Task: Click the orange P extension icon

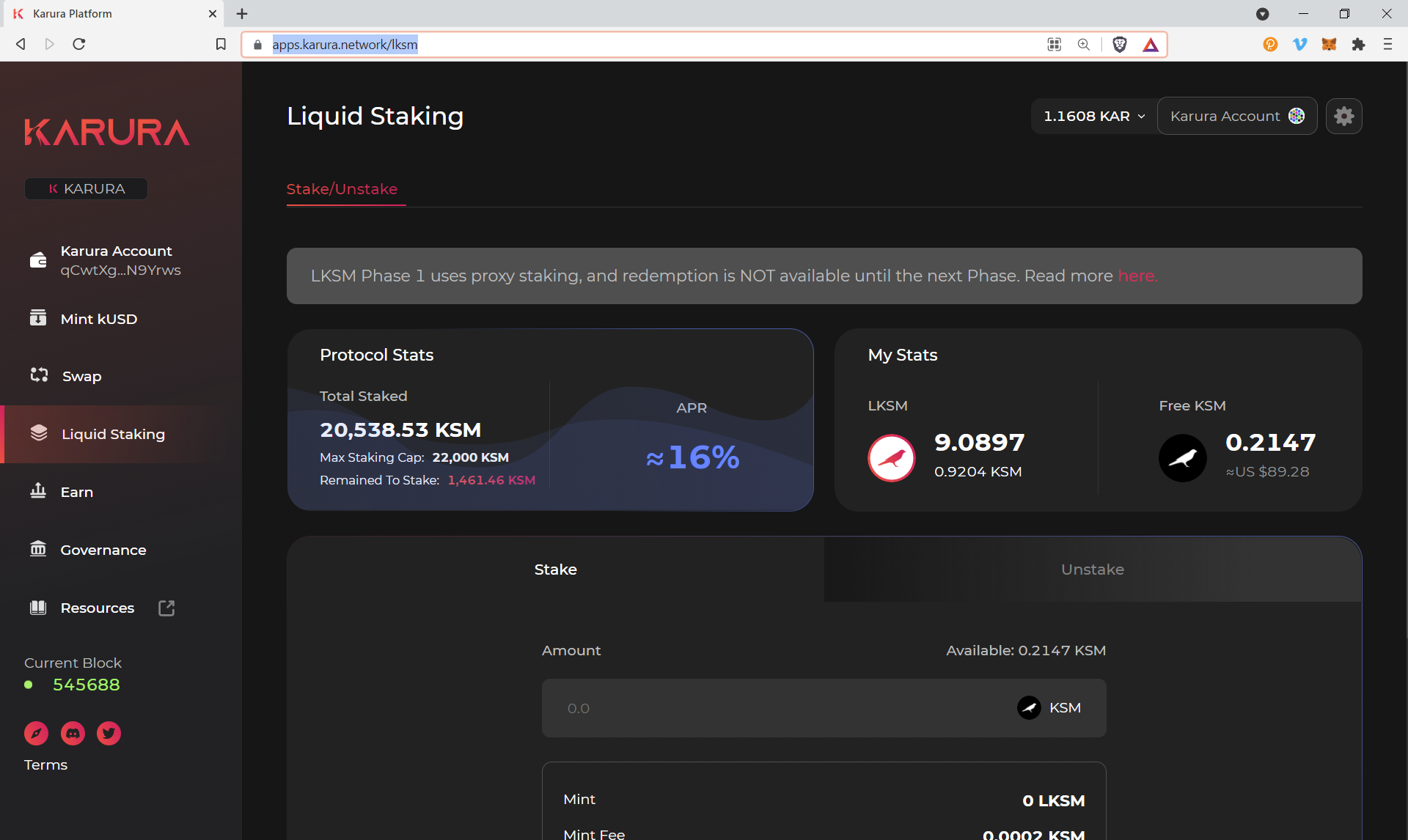Action: 1270,44
